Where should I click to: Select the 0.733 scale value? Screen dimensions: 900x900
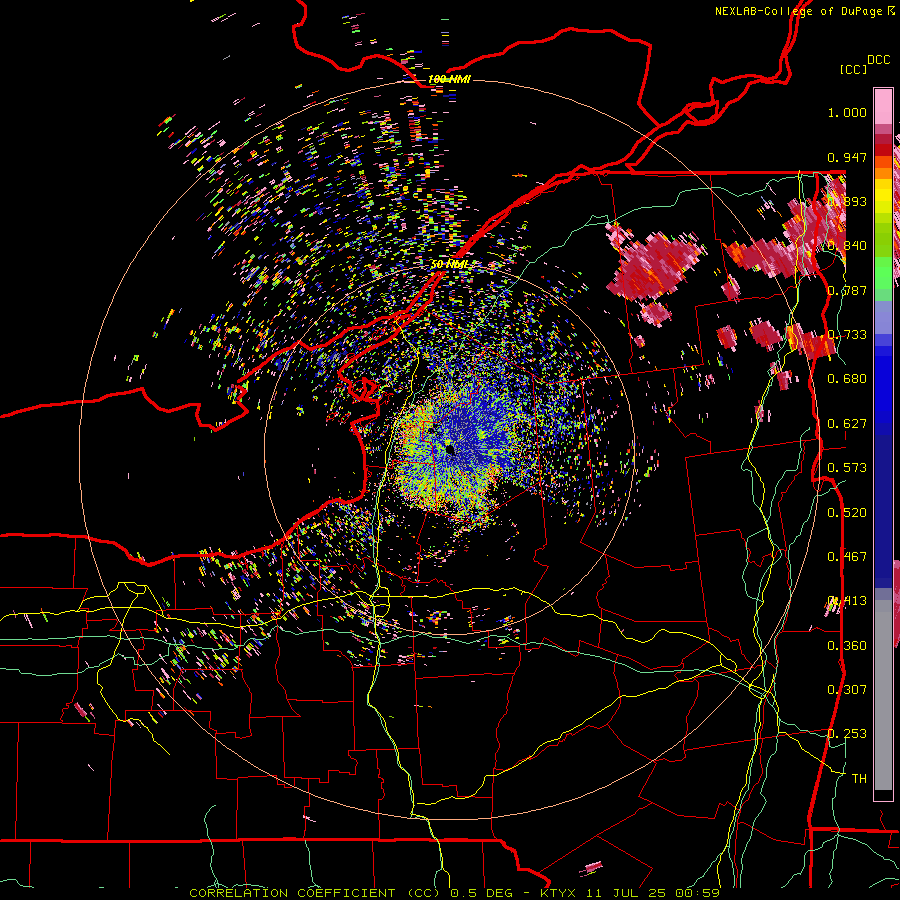[x=847, y=335]
